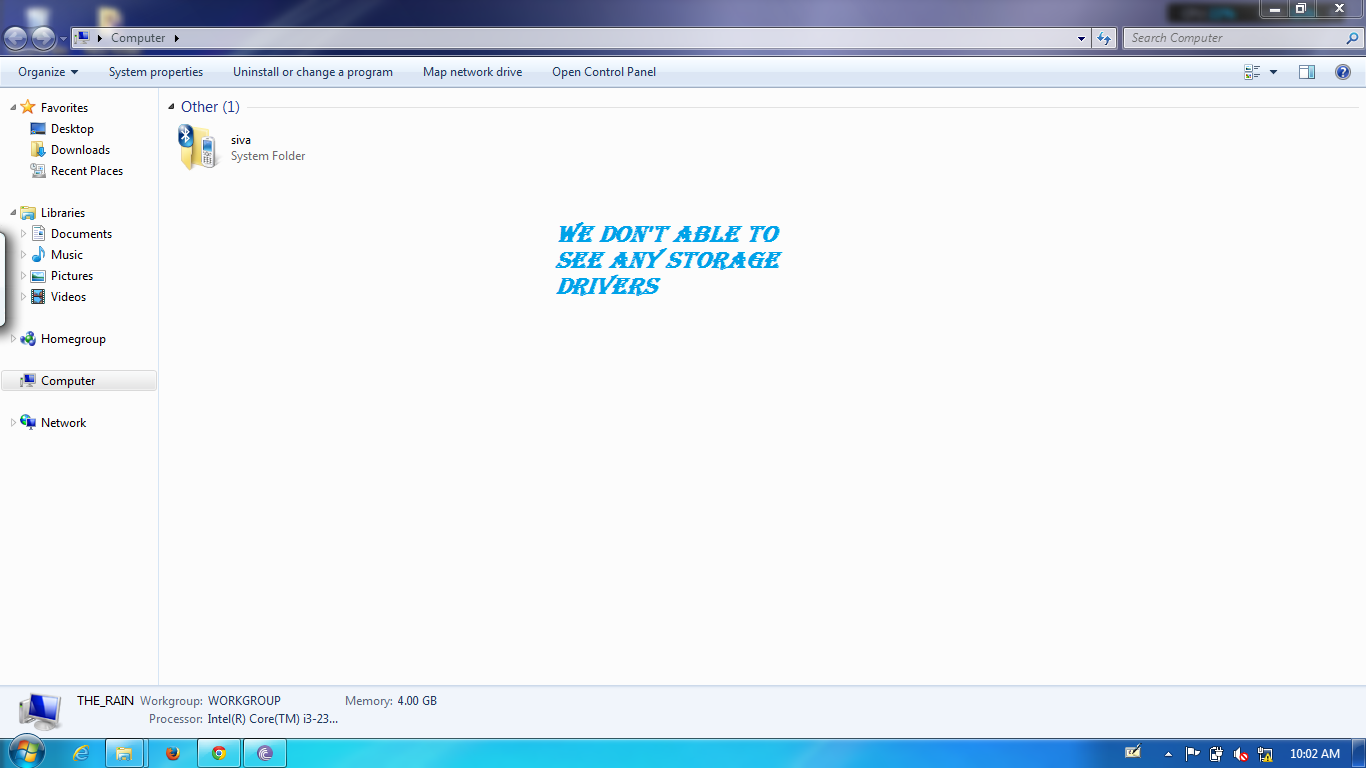Image resolution: width=1366 pixels, height=768 pixels.
Task: Expand the Music library arrow
Action: point(24,255)
